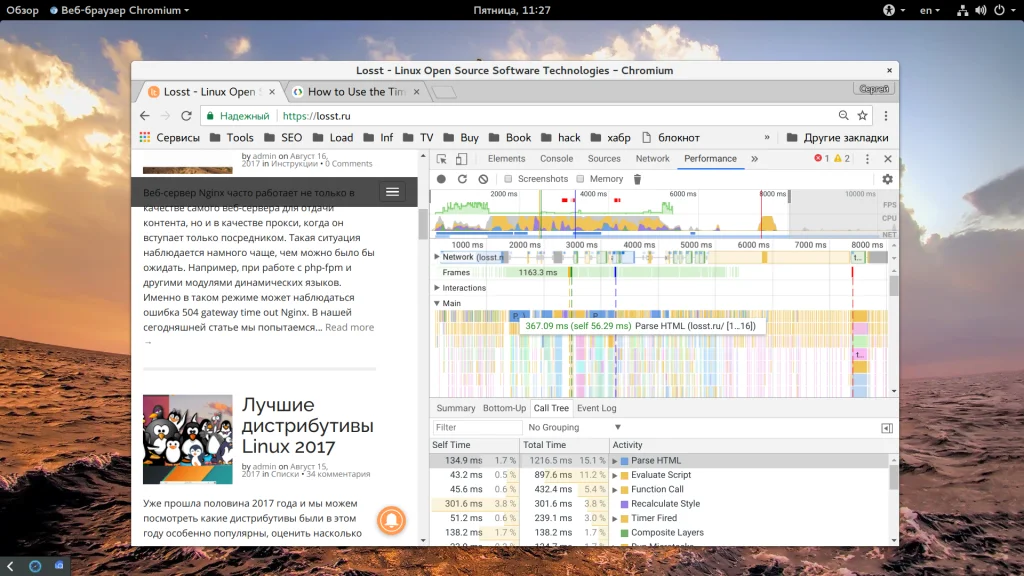Open the site hamburger menu
Image resolution: width=1024 pixels, height=576 pixels.
click(x=393, y=192)
